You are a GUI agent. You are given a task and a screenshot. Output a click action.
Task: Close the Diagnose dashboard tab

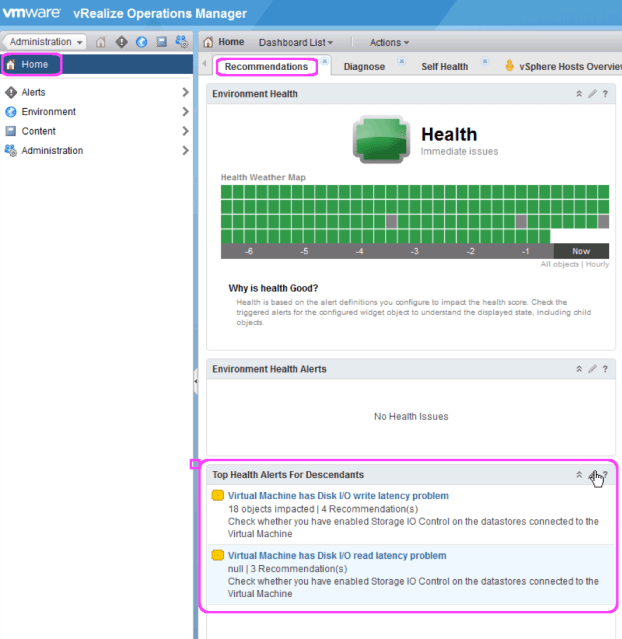(x=401, y=61)
